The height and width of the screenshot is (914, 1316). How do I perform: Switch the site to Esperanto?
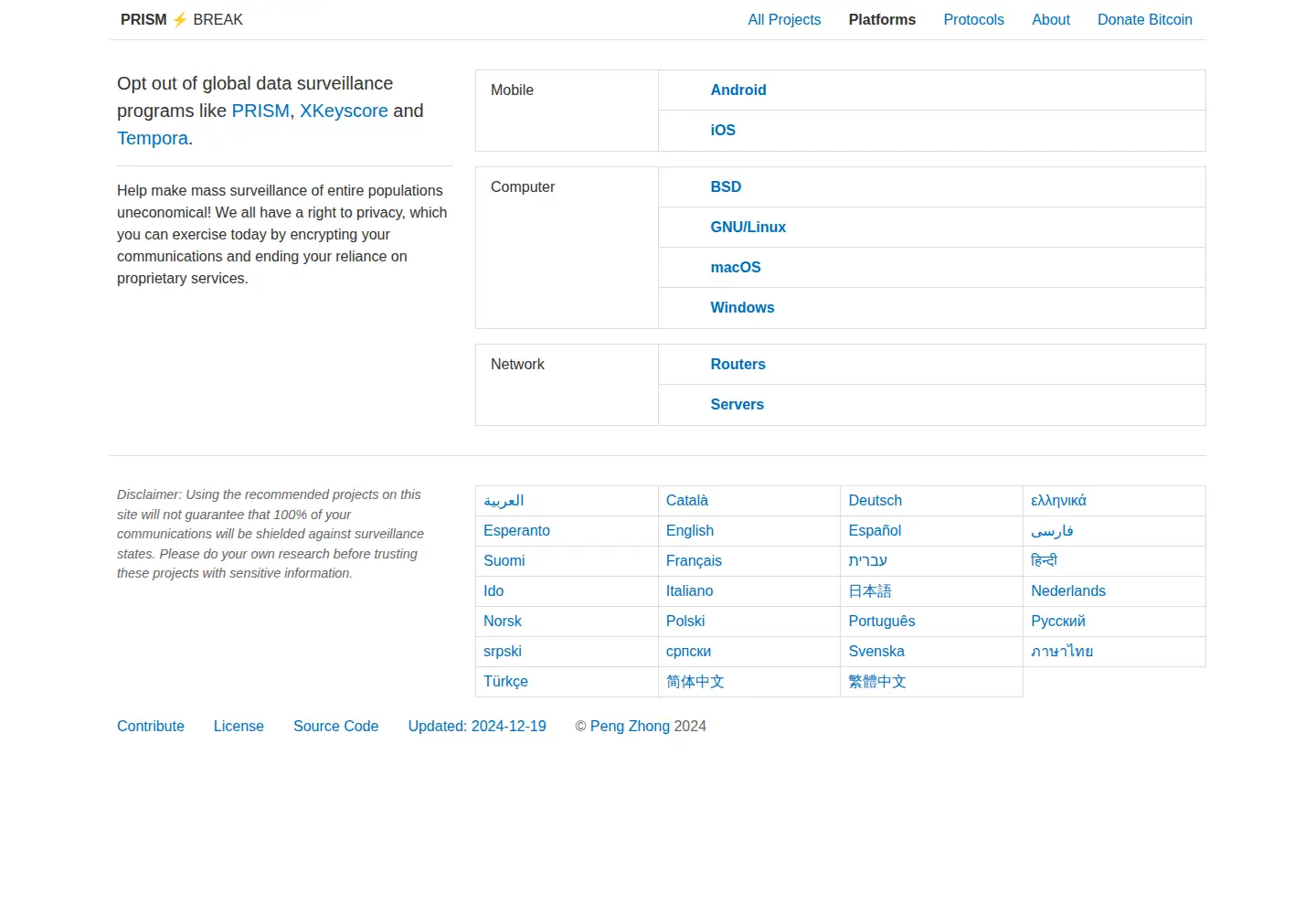(516, 531)
